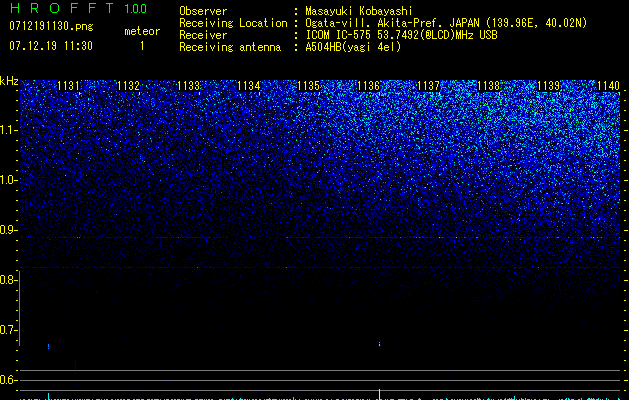
Task: Click the ICOM IC-575 receiver text
Action: pyautogui.click(x=401, y=35)
